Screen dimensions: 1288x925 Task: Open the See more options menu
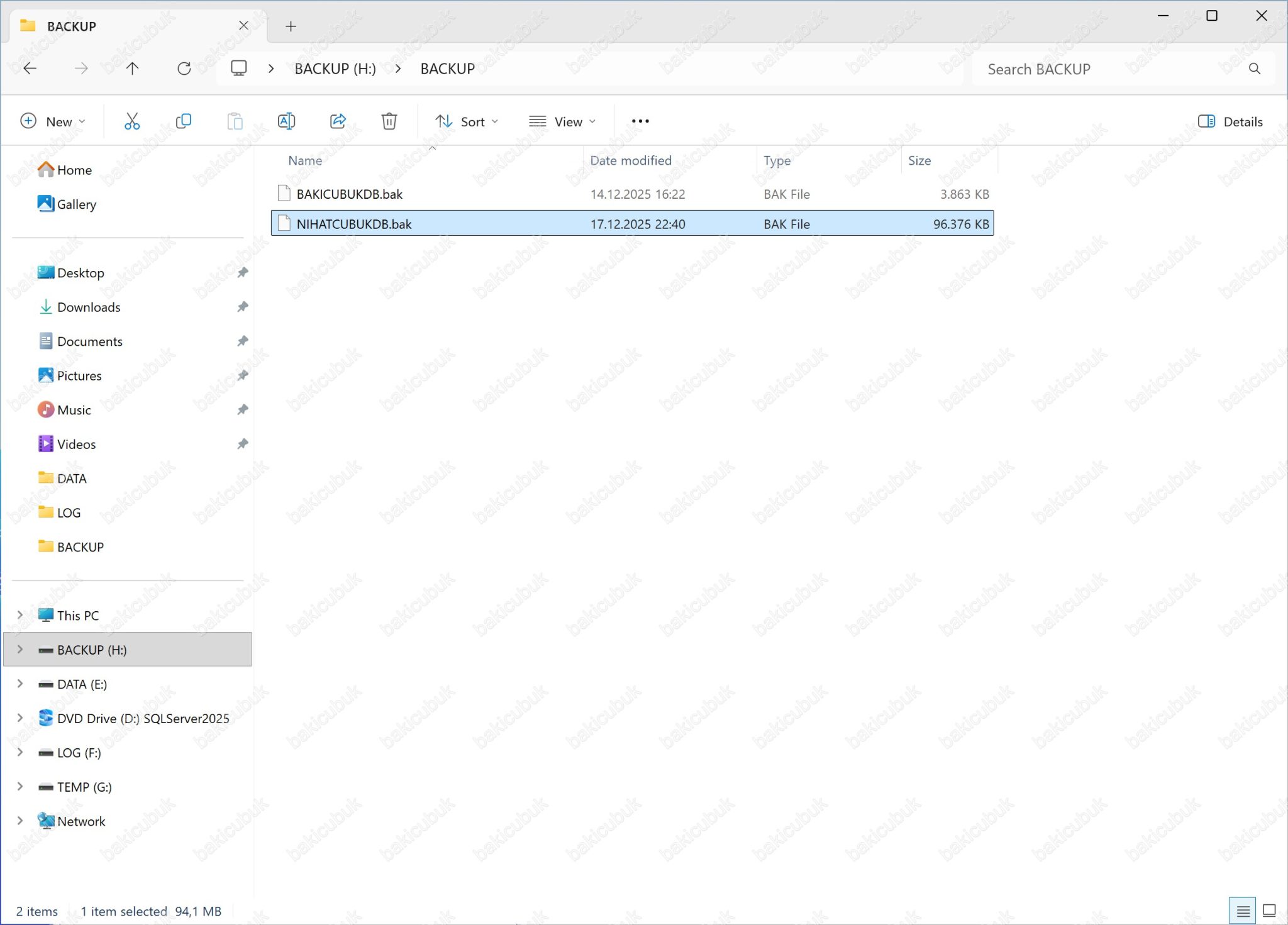click(640, 121)
